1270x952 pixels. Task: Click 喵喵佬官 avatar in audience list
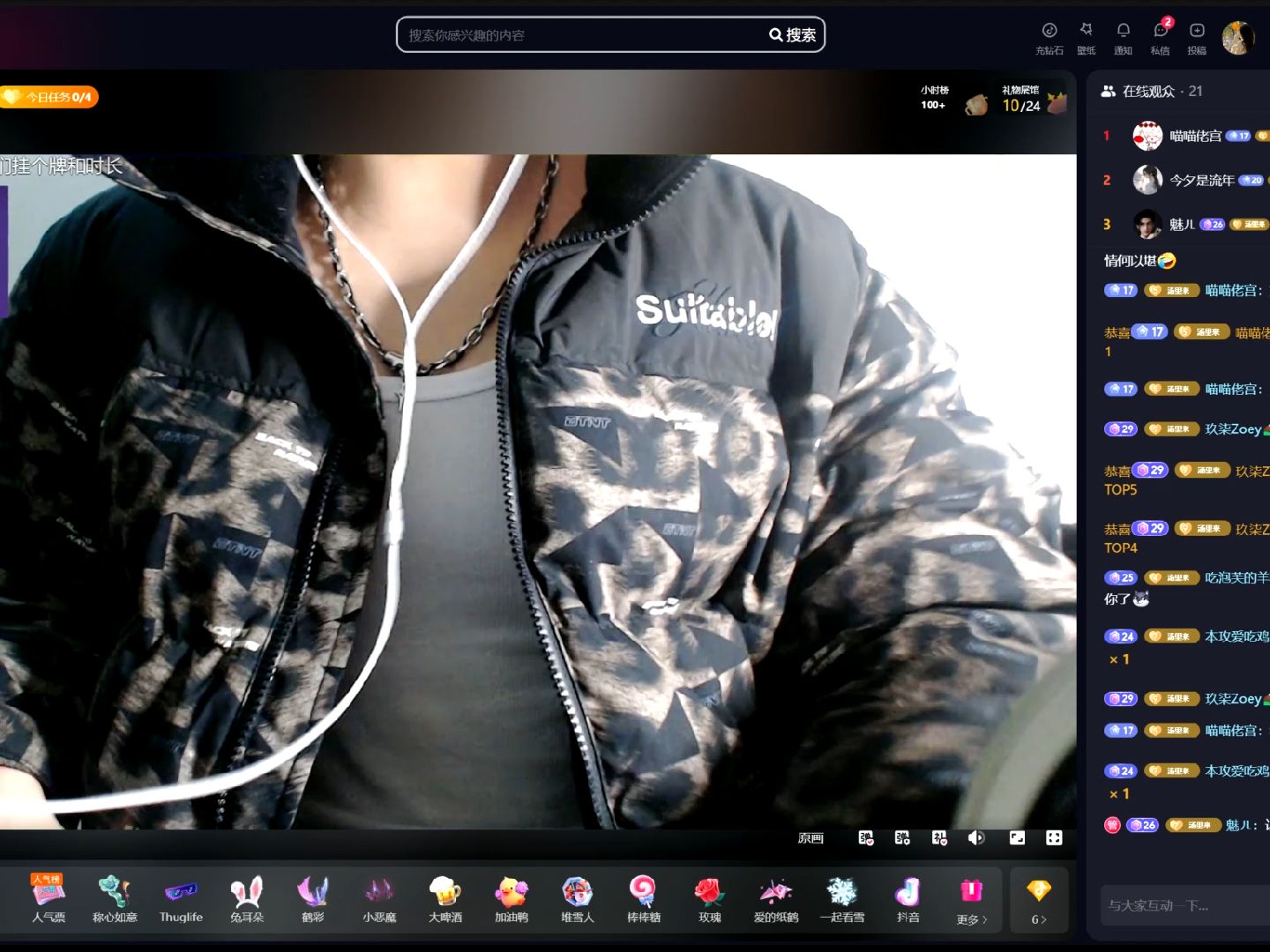coord(1147,136)
